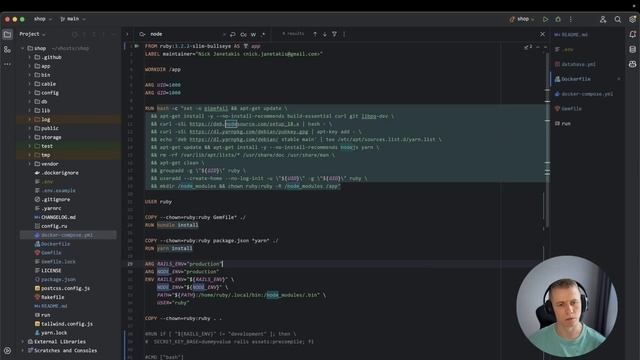This screenshot has height=360, width=640.
Task: Click the 'WORKDIR /app' line in editor
Action: pyautogui.click(x=162, y=69)
